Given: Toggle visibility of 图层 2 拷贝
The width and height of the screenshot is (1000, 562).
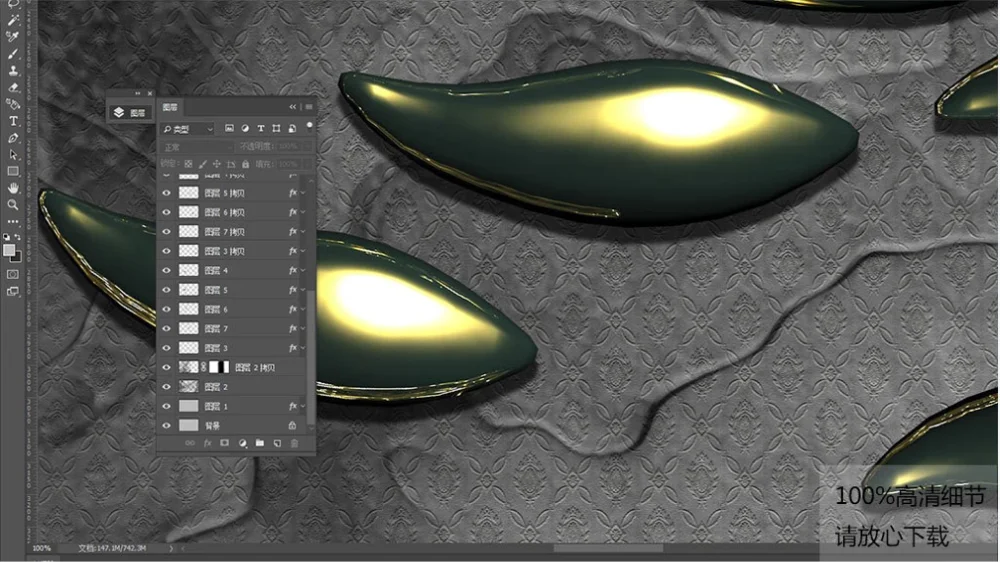Looking at the screenshot, I should tap(166, 367).
